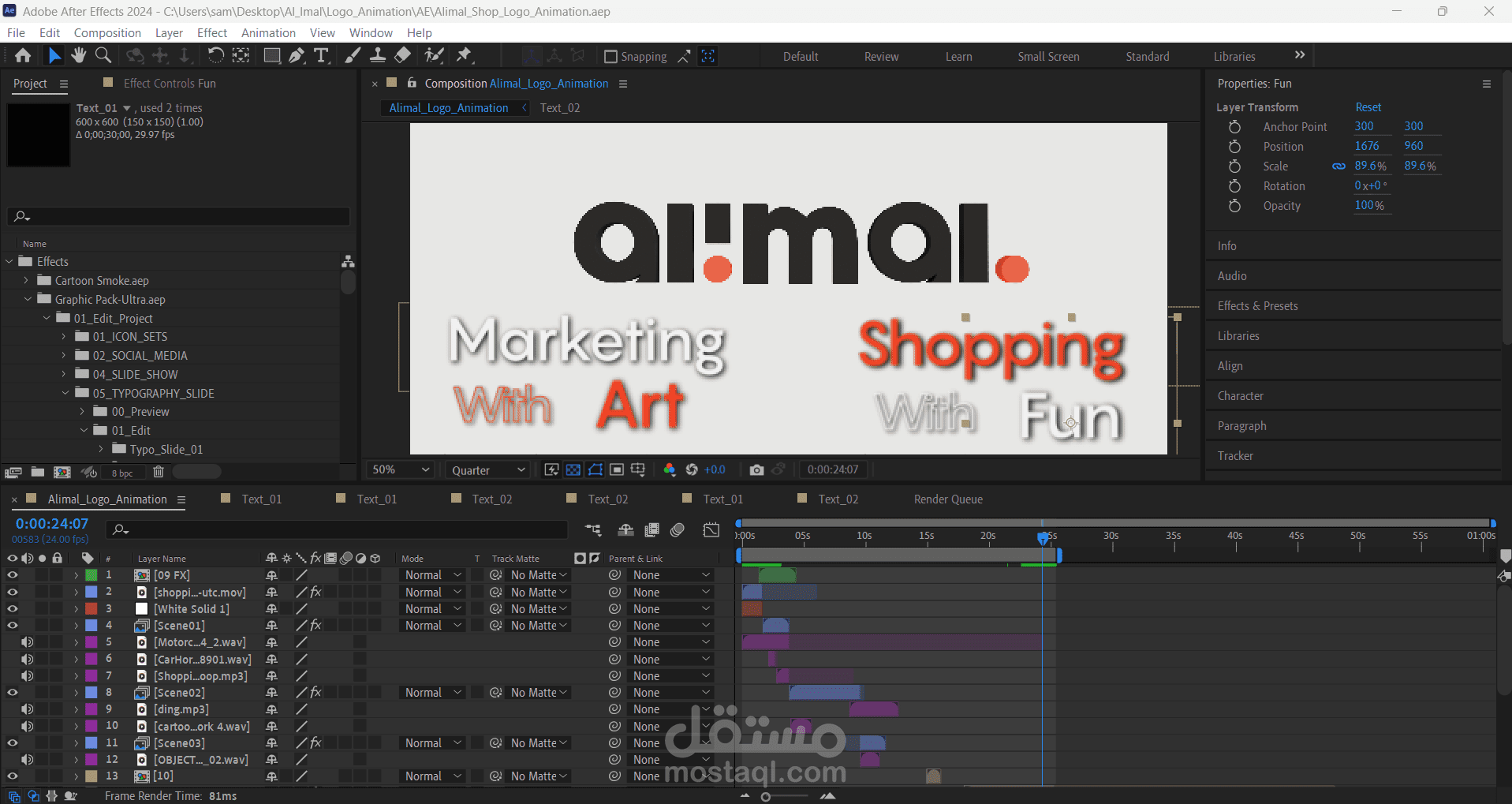Mute audio of the [Motorc...4_2.wav] layer
1512x804 pixels.
tap(28, 642)
